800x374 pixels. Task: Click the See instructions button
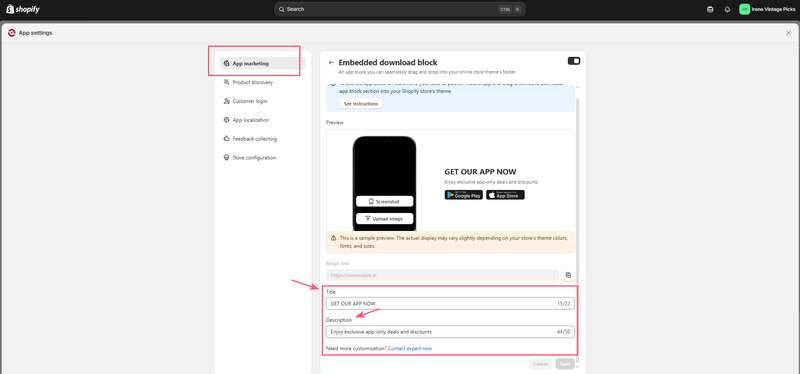[x=361, y=104]
